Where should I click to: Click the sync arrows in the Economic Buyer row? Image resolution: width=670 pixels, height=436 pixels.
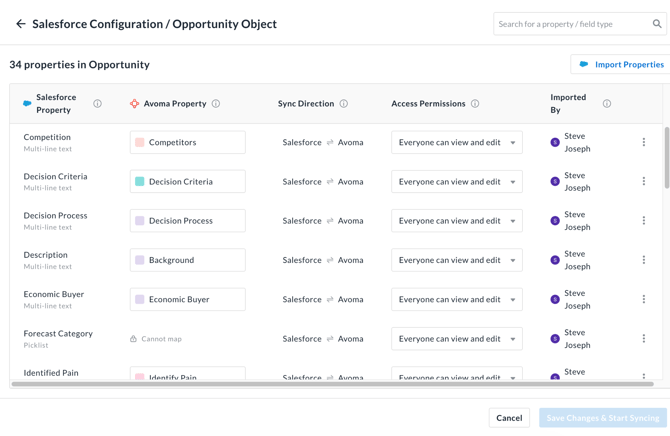(330, 300)
